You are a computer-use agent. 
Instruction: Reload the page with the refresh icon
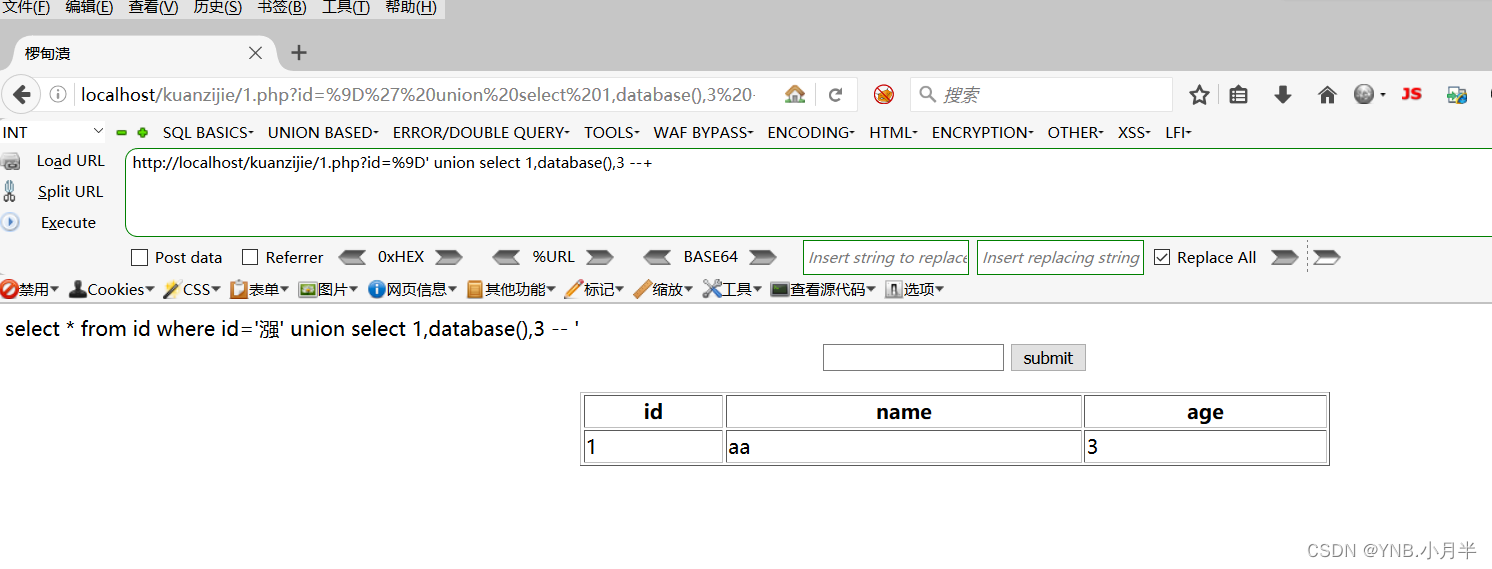835,95
